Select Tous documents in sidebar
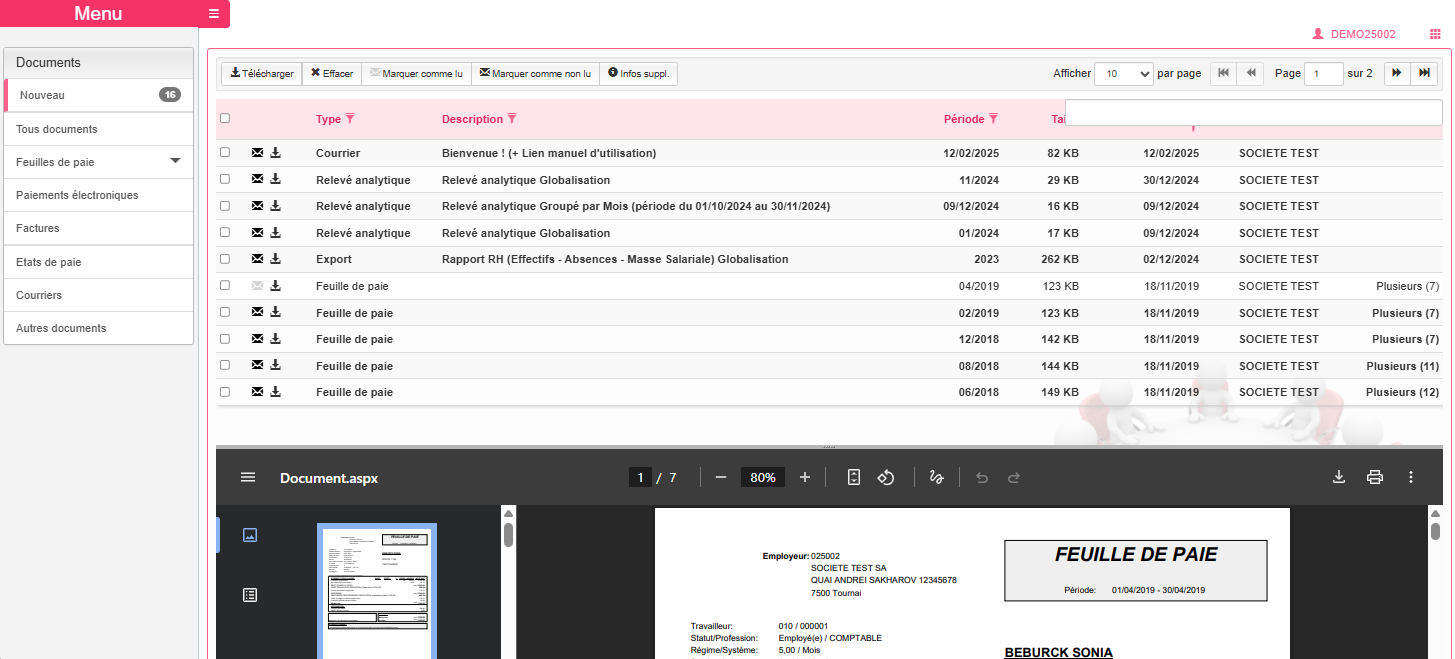Viewport: 1455px width, 659px height. coord(57,129)
